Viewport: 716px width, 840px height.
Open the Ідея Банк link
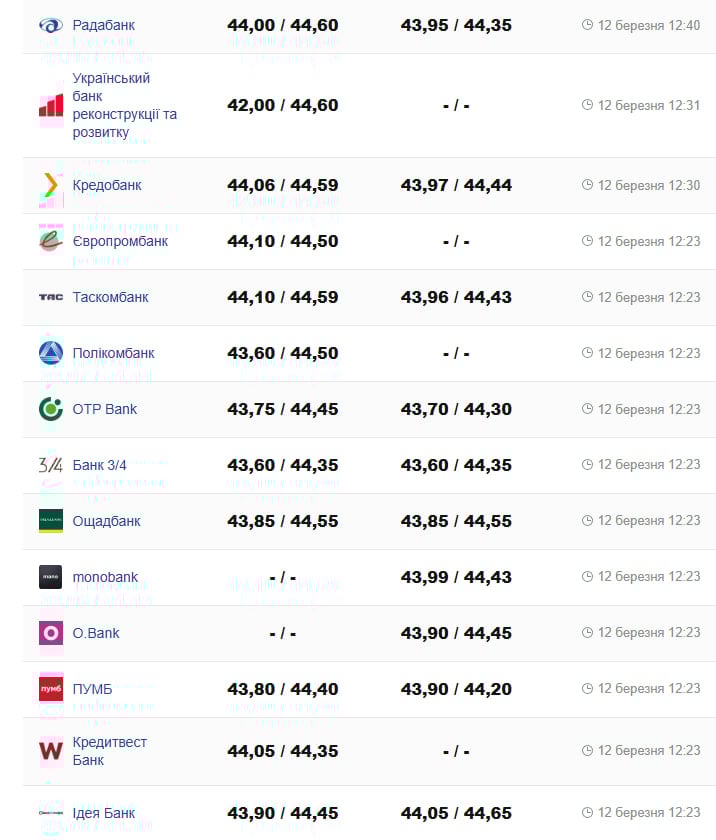[x=104, y=813]
